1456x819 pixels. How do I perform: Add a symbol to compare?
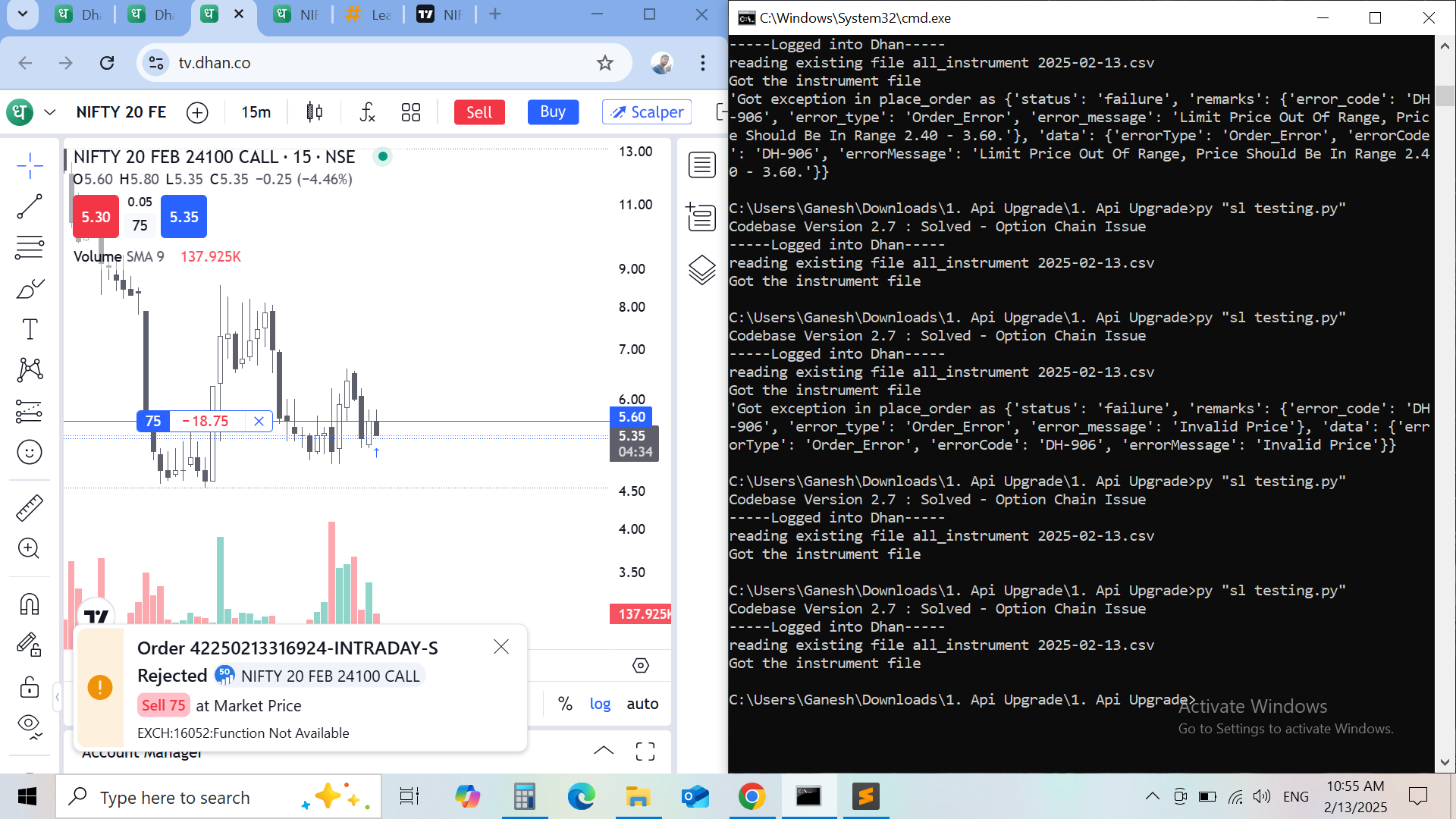pos(197,112)
